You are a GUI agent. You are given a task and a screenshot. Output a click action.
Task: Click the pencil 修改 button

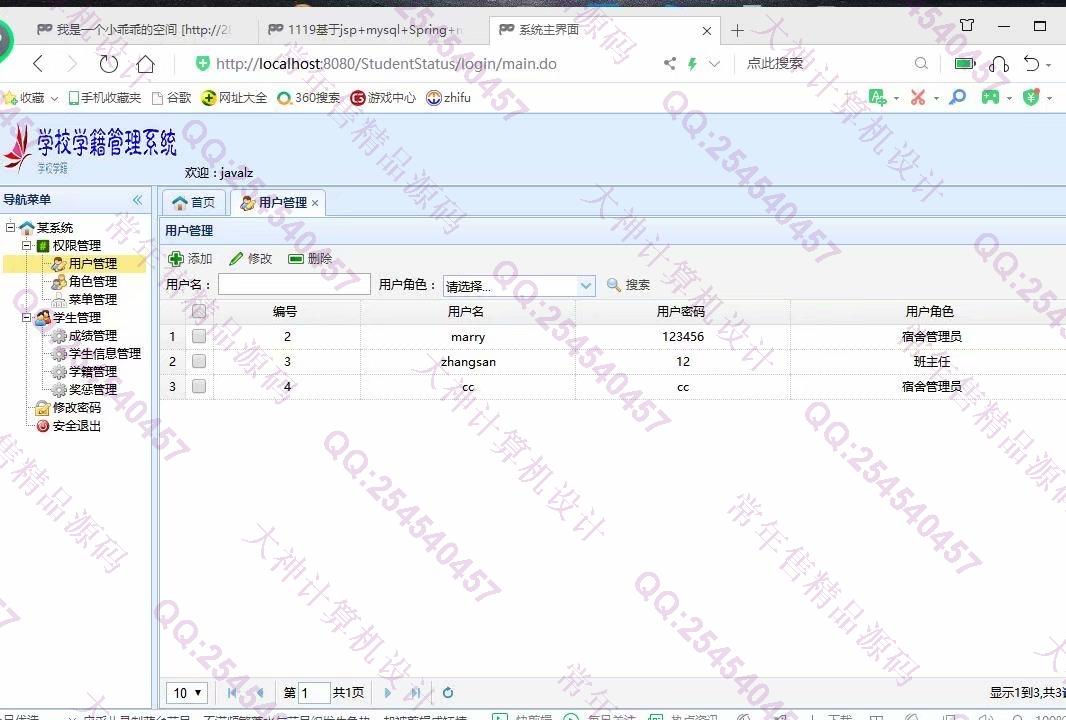pyautogui.click(x=250, y=258)
